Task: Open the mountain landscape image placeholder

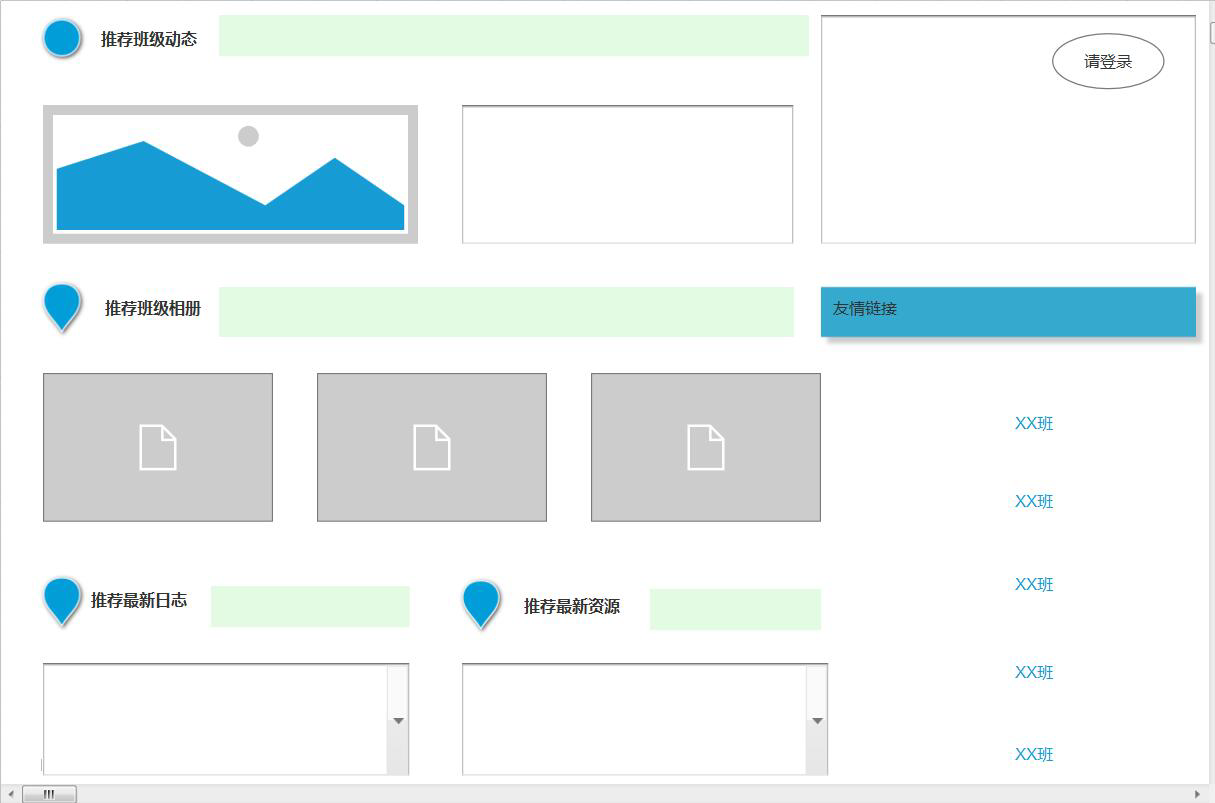Action: coord(230,174)
